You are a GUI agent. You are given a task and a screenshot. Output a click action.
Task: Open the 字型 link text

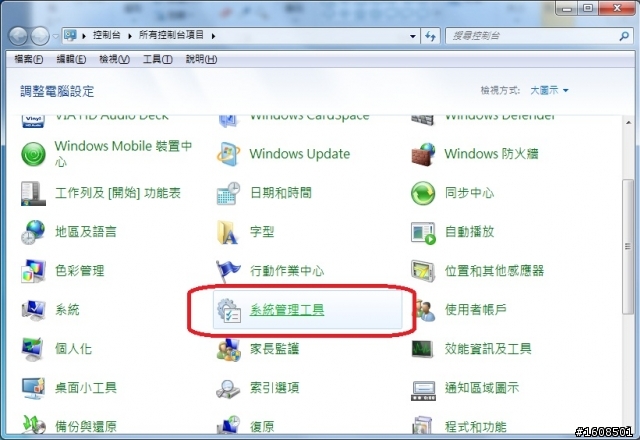pos(262,232)
